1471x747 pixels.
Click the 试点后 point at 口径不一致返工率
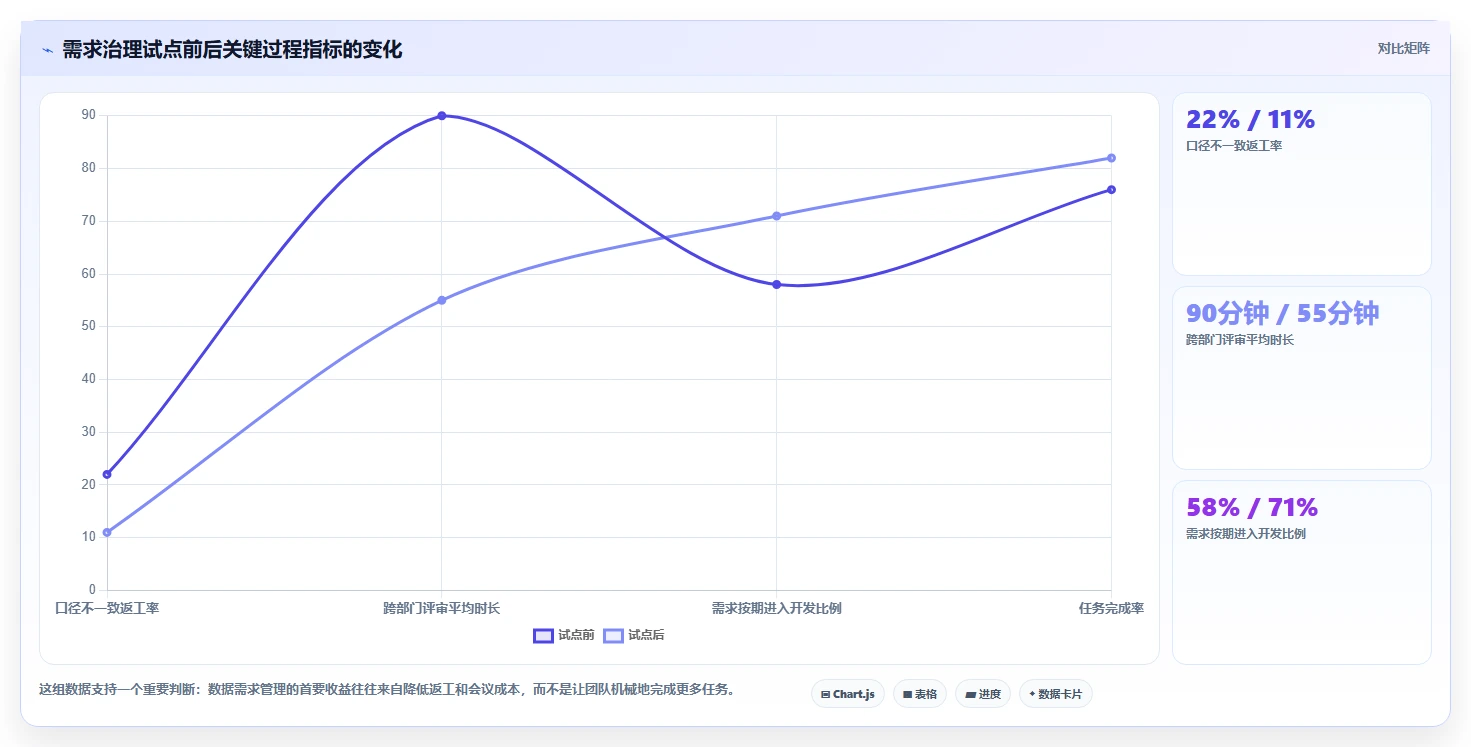(107, 532)
